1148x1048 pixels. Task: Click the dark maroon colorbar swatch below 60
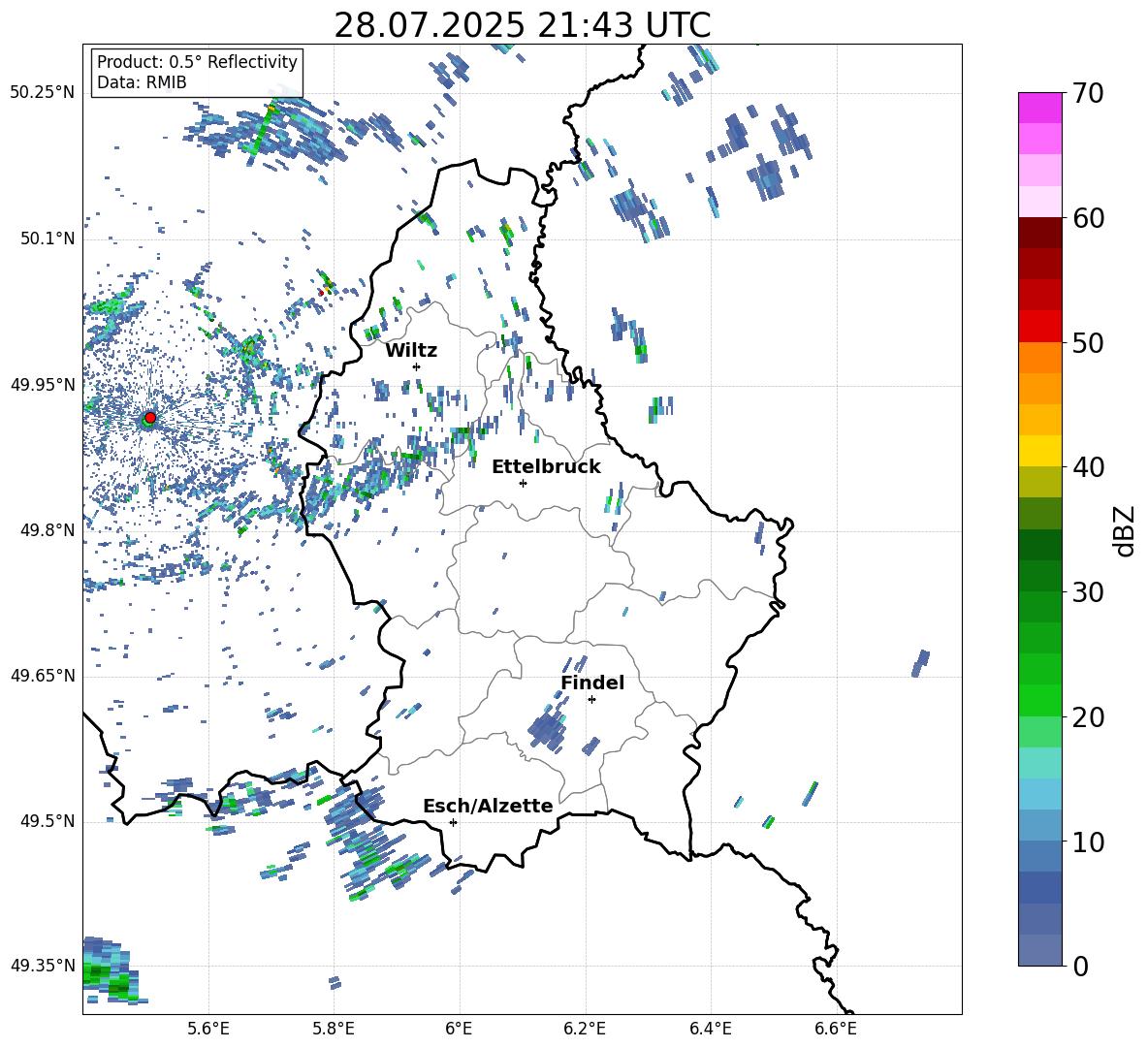(1039, 233)
